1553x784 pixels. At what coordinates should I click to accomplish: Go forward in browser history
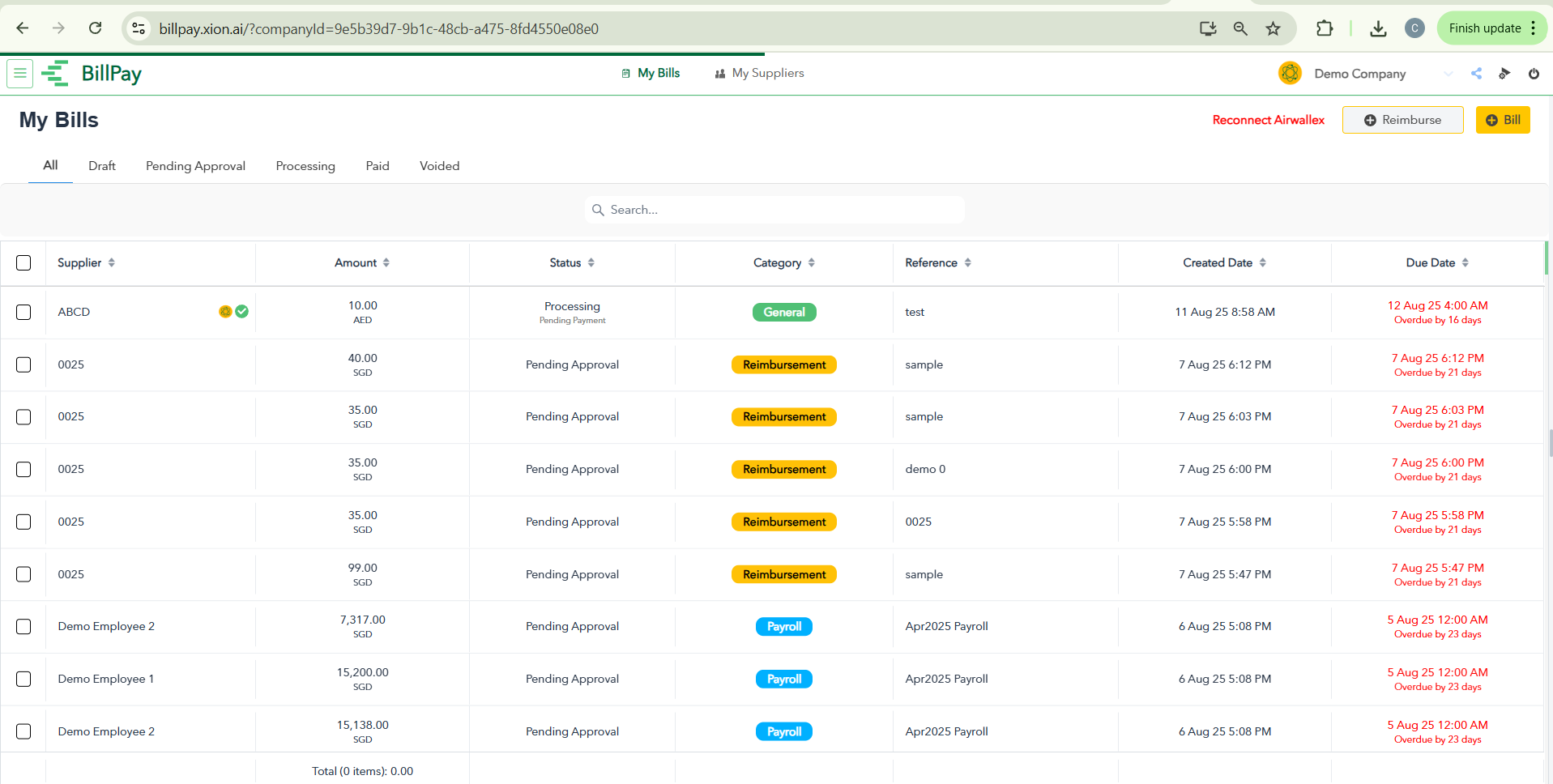(58, 28)
